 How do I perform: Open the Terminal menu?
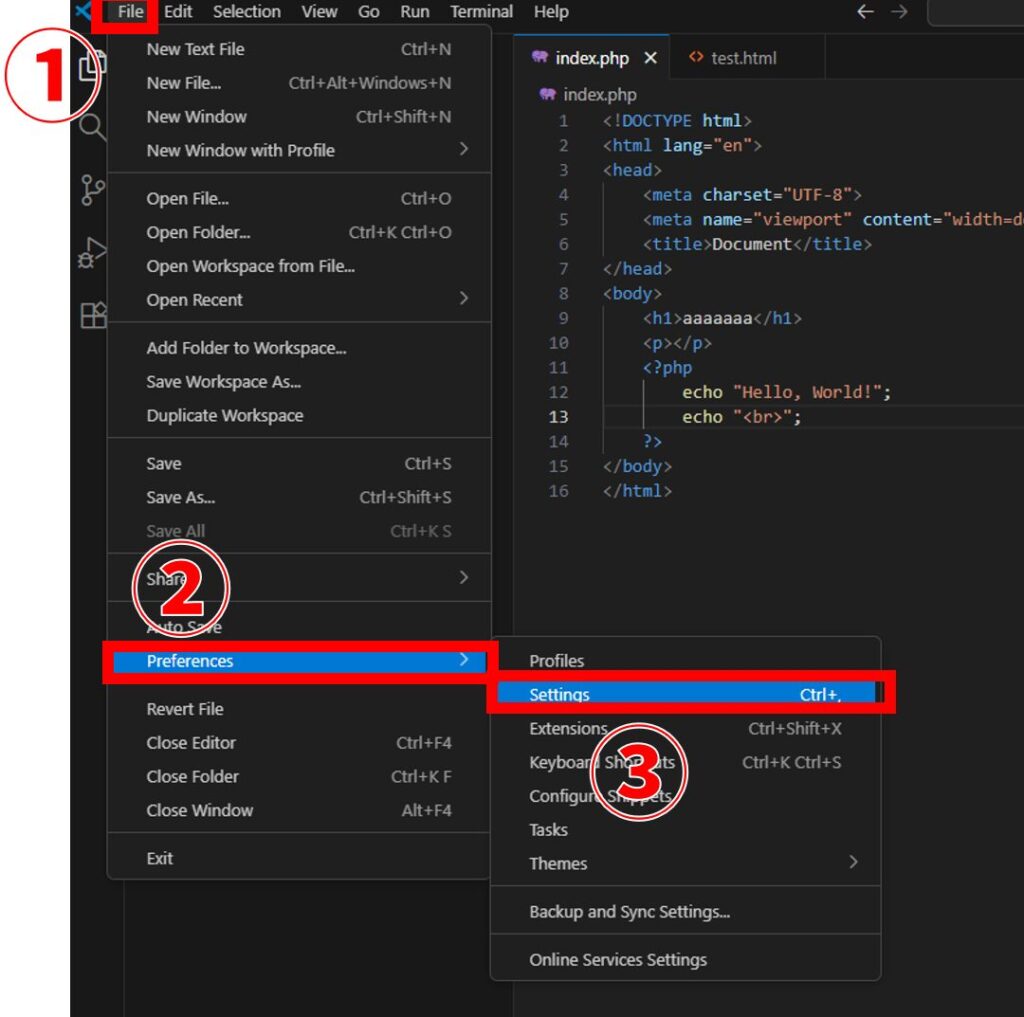click(481, 12)
